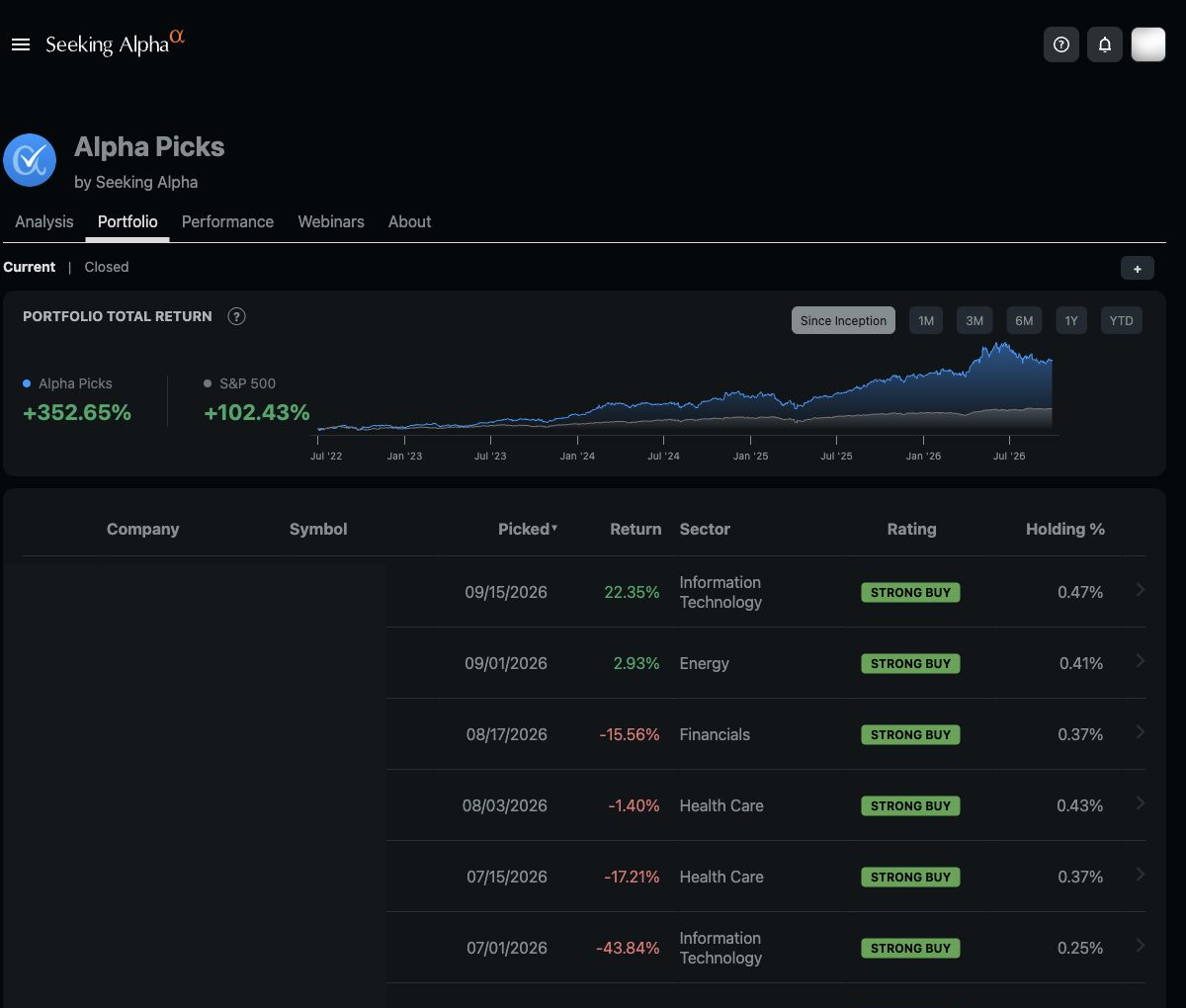Expand the 07/01/2026 pick row chevron

pyautogui.click(x=1140, y=946)
